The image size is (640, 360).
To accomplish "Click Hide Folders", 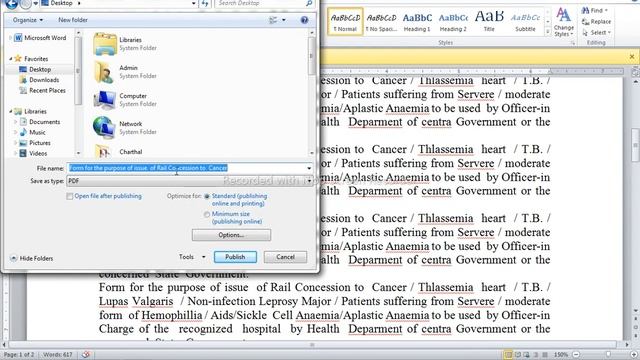I will coord(31,258).
